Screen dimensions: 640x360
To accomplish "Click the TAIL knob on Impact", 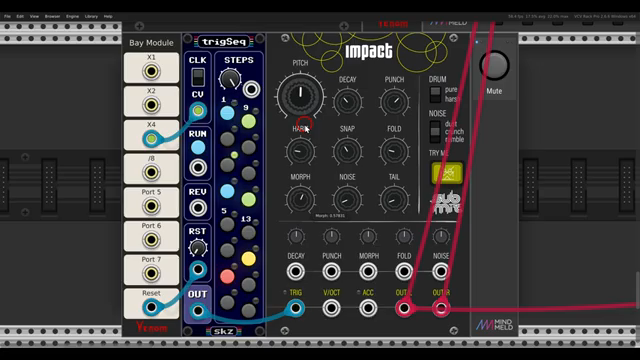I will [x=394, y=200].
